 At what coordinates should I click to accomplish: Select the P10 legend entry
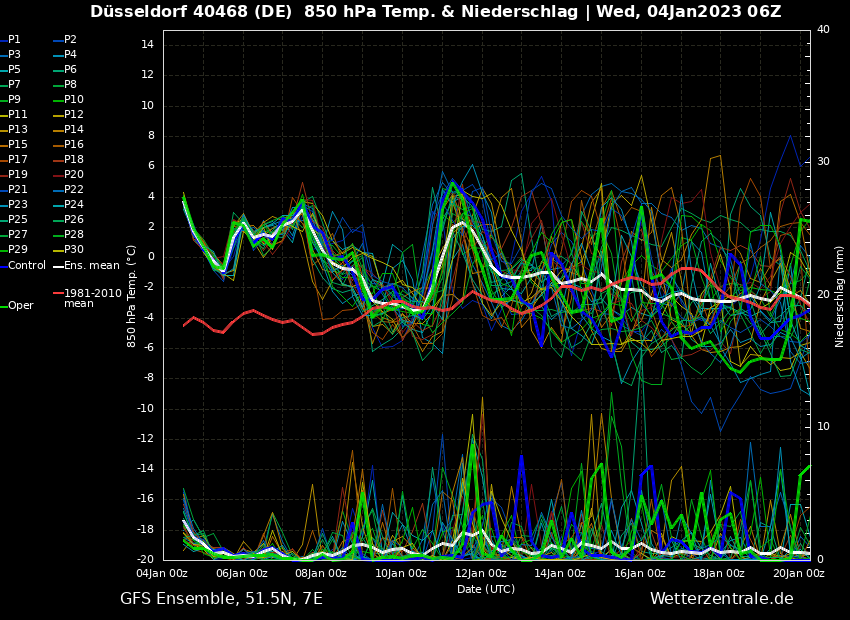pos(74,100)
